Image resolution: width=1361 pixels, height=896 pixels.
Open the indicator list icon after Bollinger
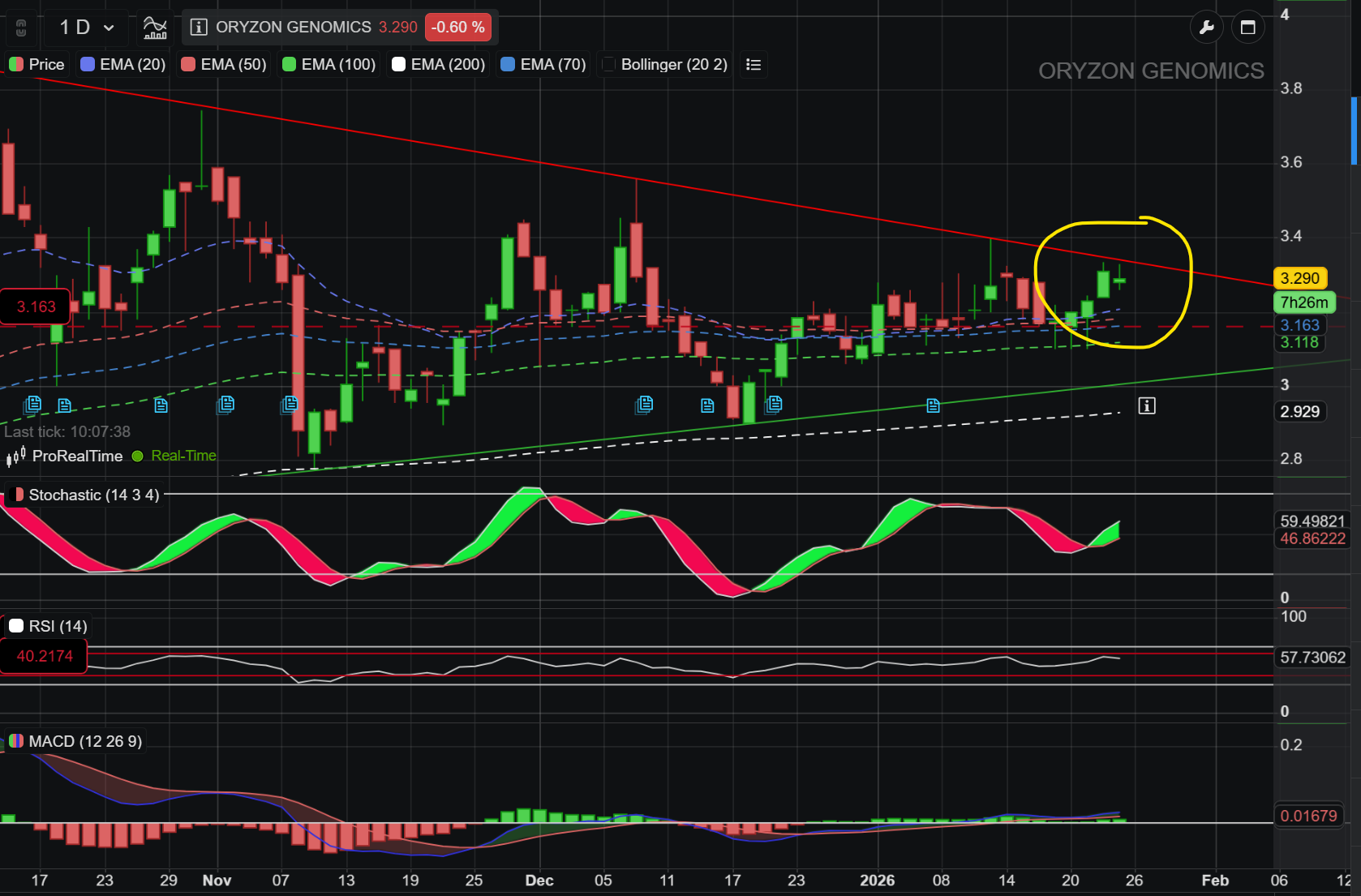[x=753, y=64]
